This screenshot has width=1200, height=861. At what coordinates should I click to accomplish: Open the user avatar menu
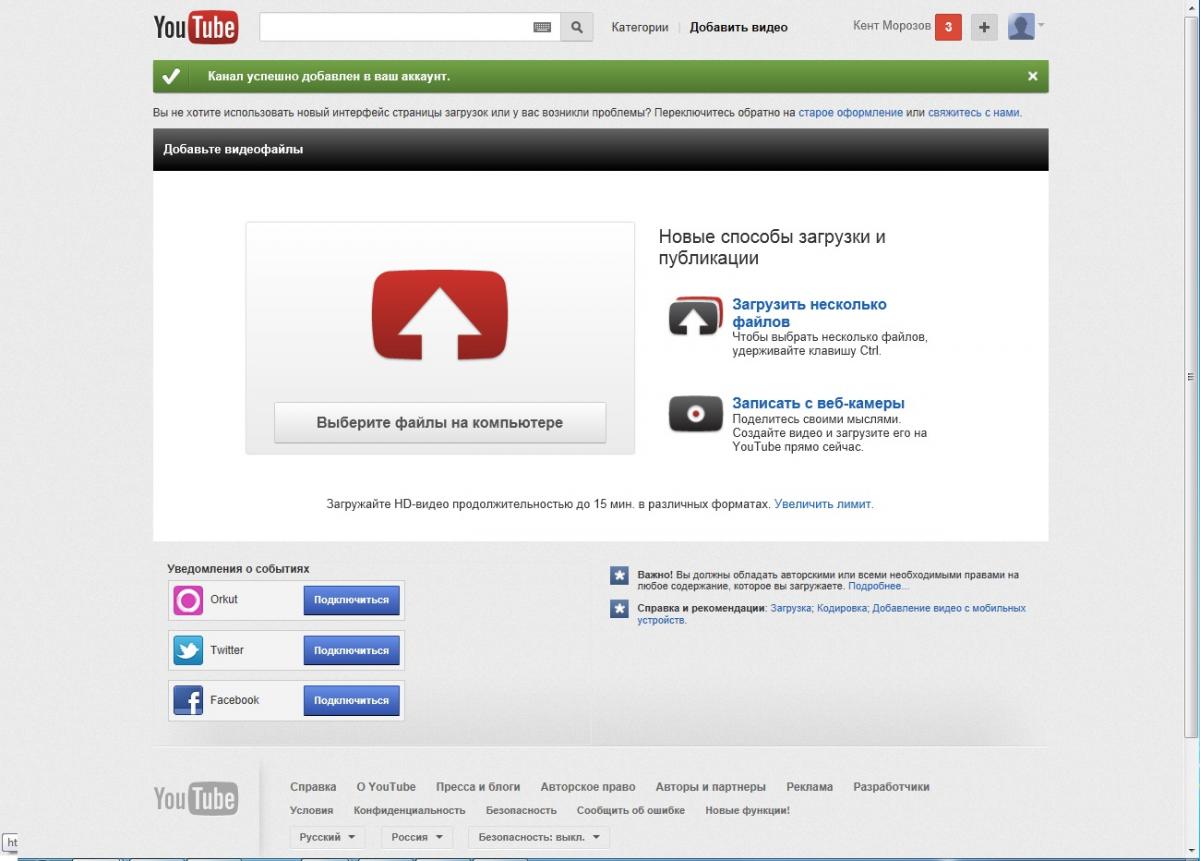1020,27
